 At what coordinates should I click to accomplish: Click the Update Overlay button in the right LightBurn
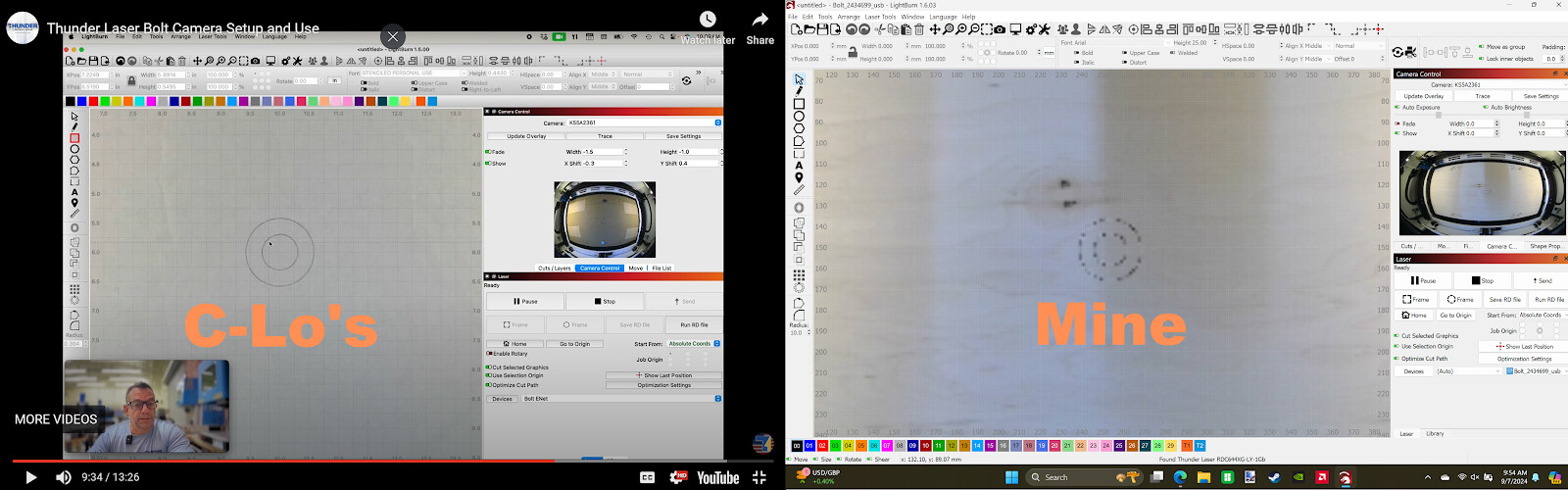[1423, 96]
